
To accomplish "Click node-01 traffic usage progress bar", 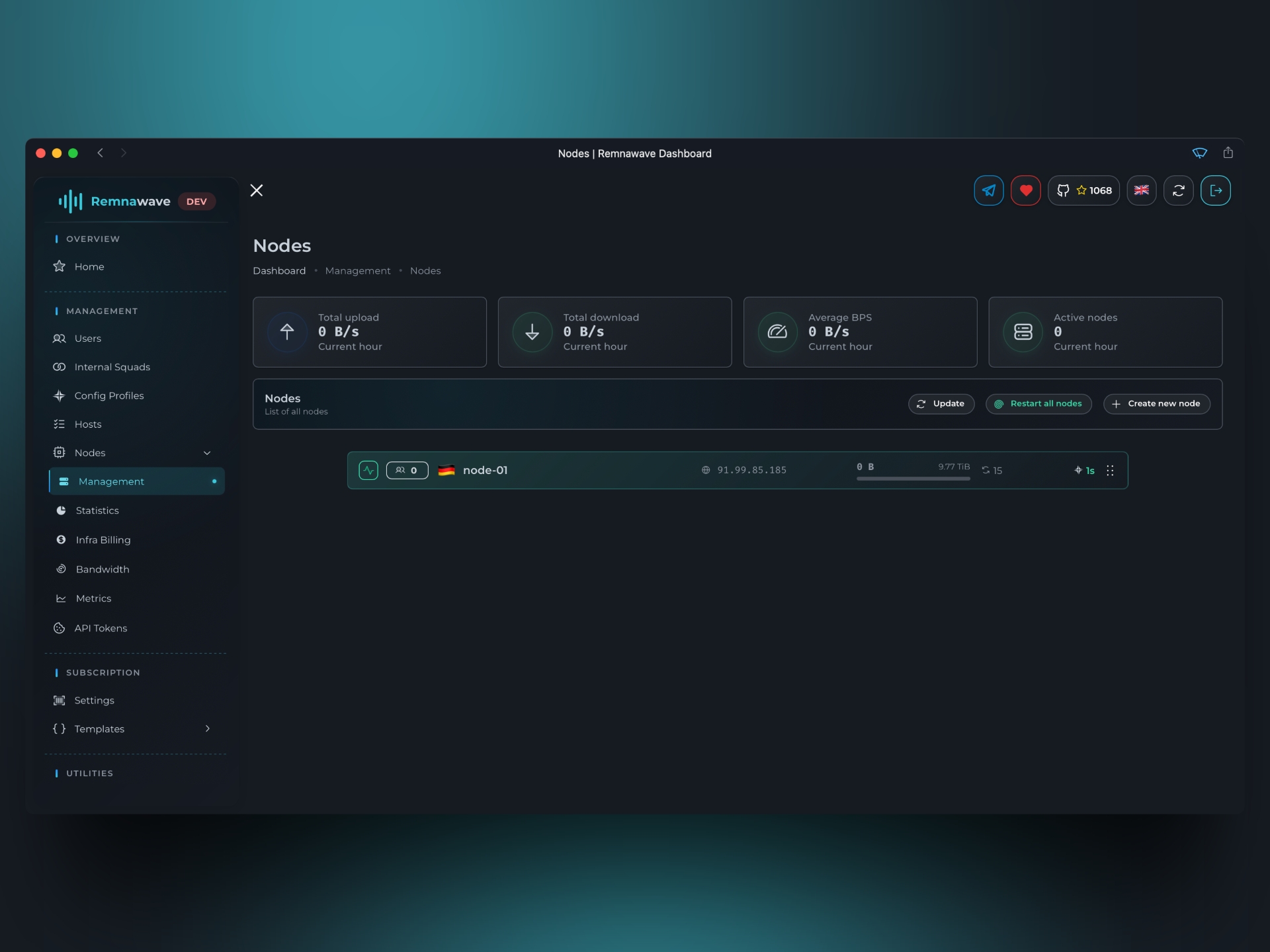I will pyautogui.click(x=913, y=478).
